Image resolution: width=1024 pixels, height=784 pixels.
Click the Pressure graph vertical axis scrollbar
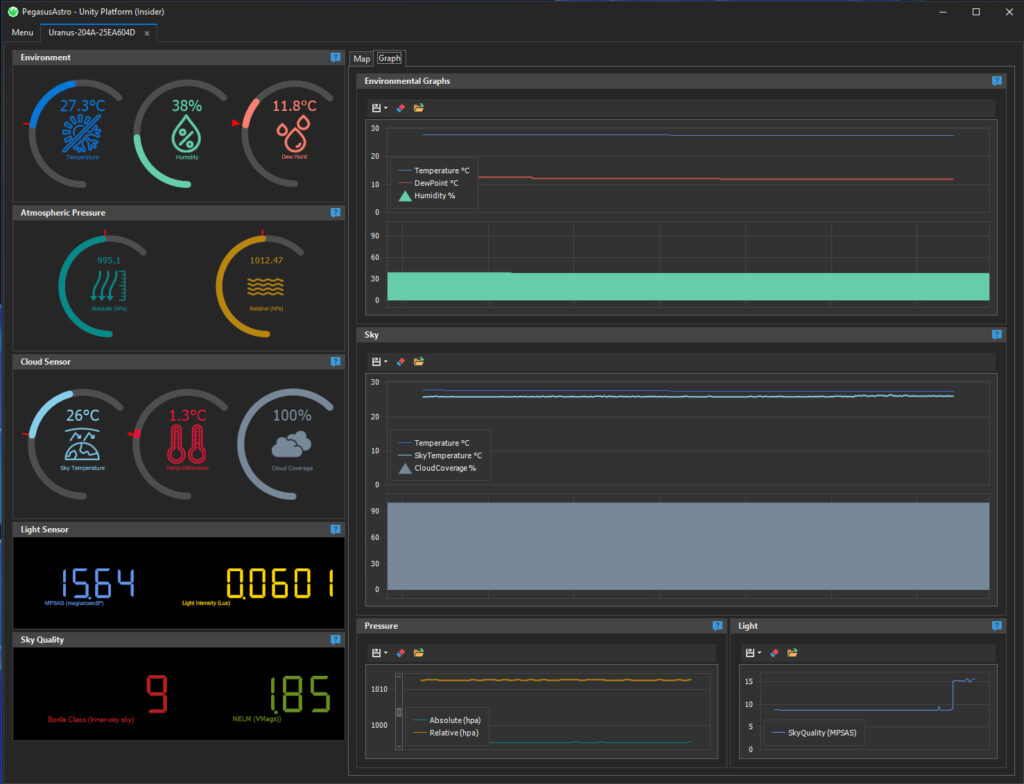[401, 710]
